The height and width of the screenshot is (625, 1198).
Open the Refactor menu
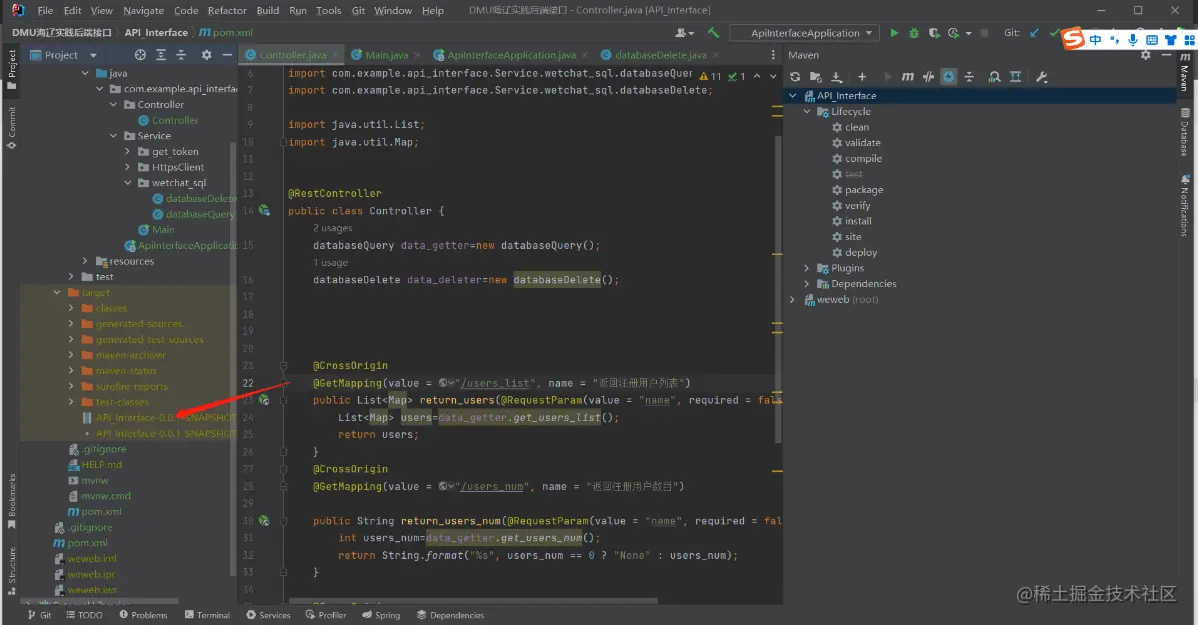(227, 10)
